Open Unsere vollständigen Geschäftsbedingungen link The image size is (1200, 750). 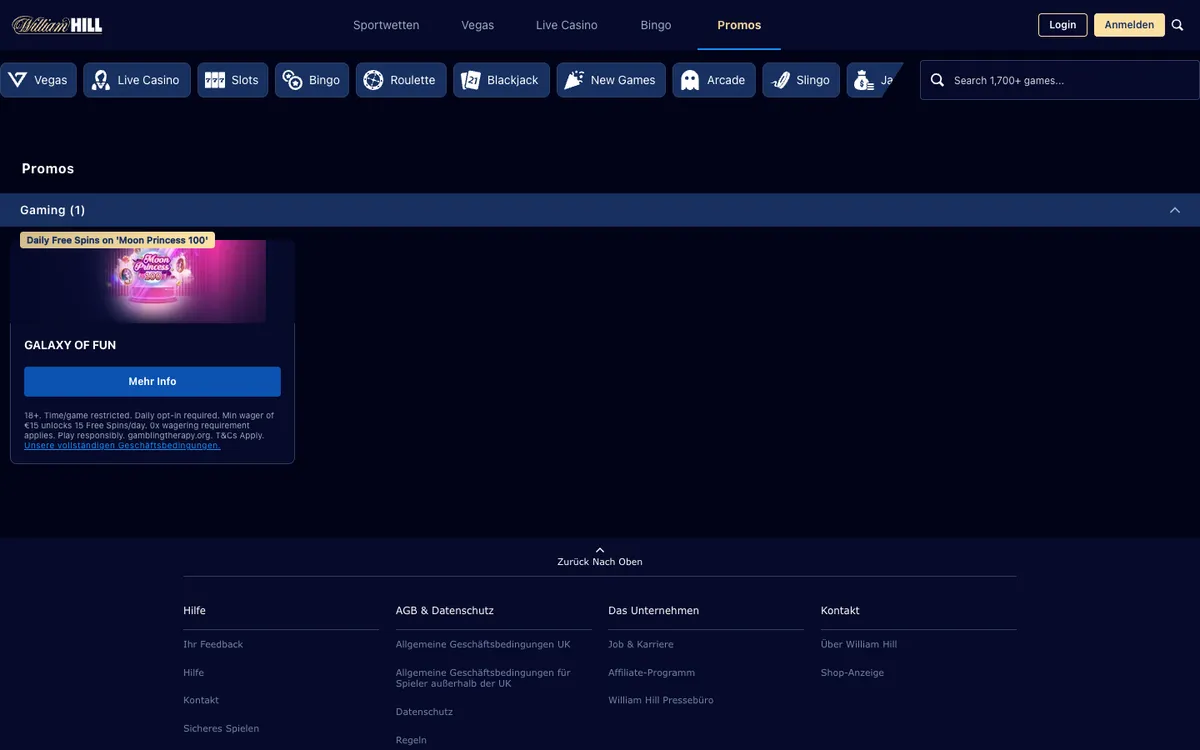[x=122, y=445]
